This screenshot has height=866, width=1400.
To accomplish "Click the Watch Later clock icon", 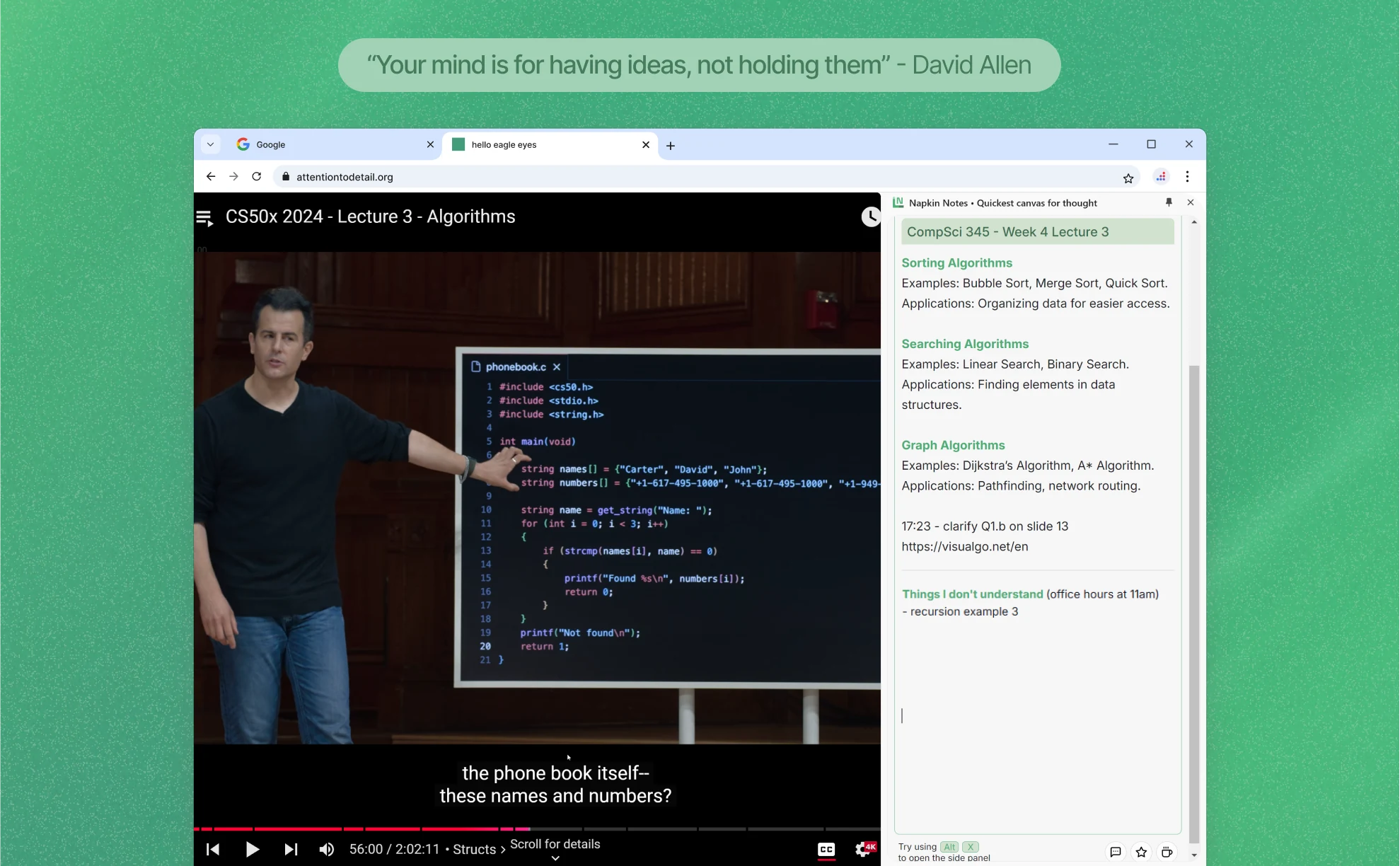I will pyautogui.click(x=871, y=217).
